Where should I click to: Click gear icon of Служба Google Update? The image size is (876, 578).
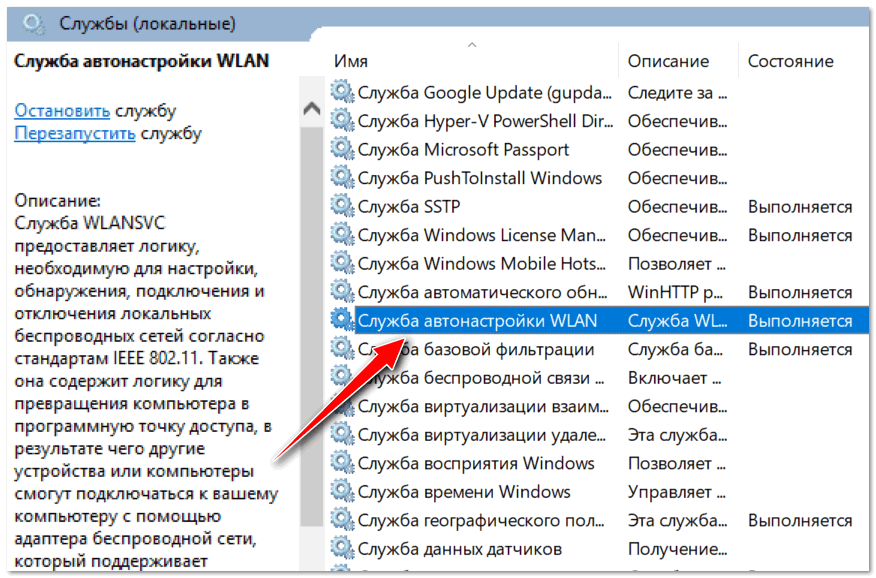[x=342, y=93]
